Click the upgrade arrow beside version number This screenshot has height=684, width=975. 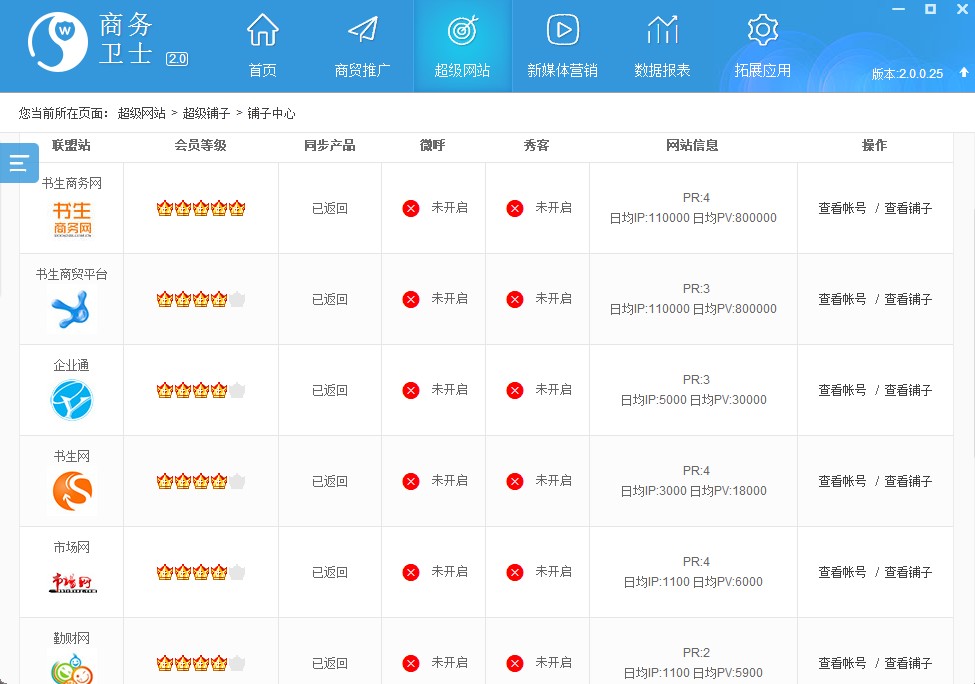click(963, 73)
